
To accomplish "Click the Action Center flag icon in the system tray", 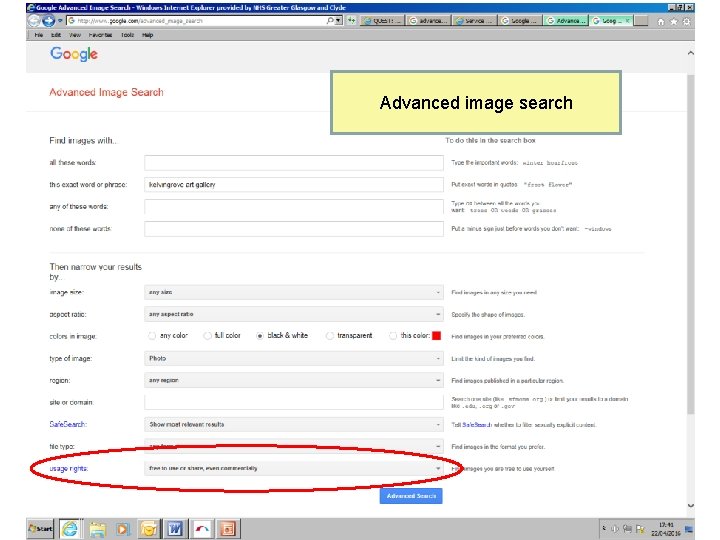I will [x=640, y=529].
